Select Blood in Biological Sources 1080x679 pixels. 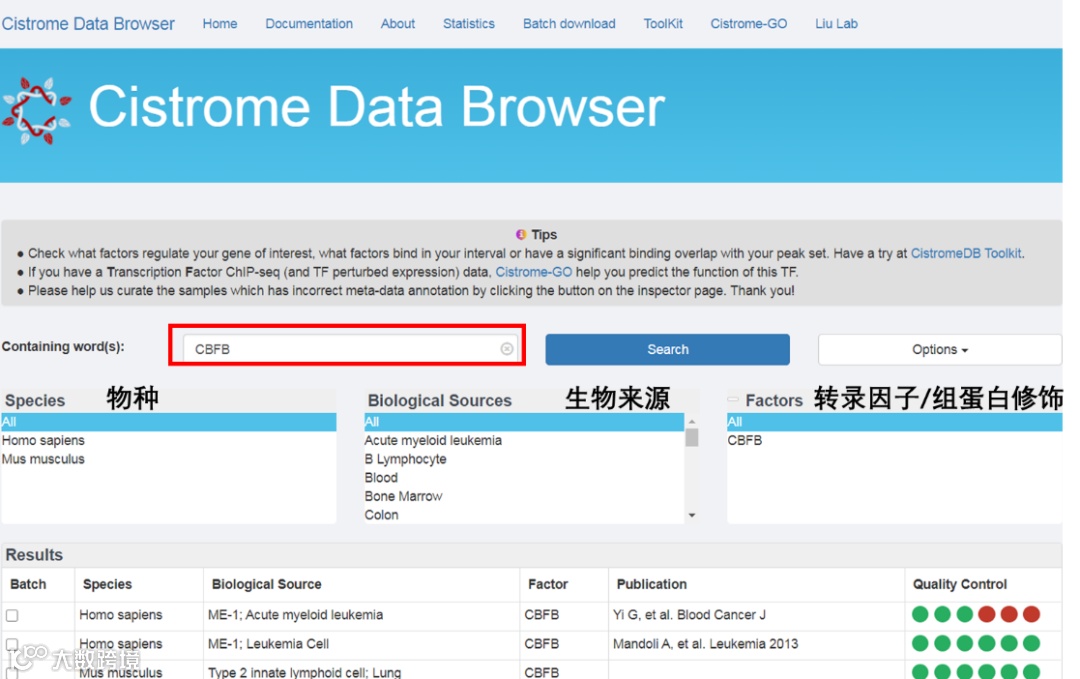coord(524,477)
